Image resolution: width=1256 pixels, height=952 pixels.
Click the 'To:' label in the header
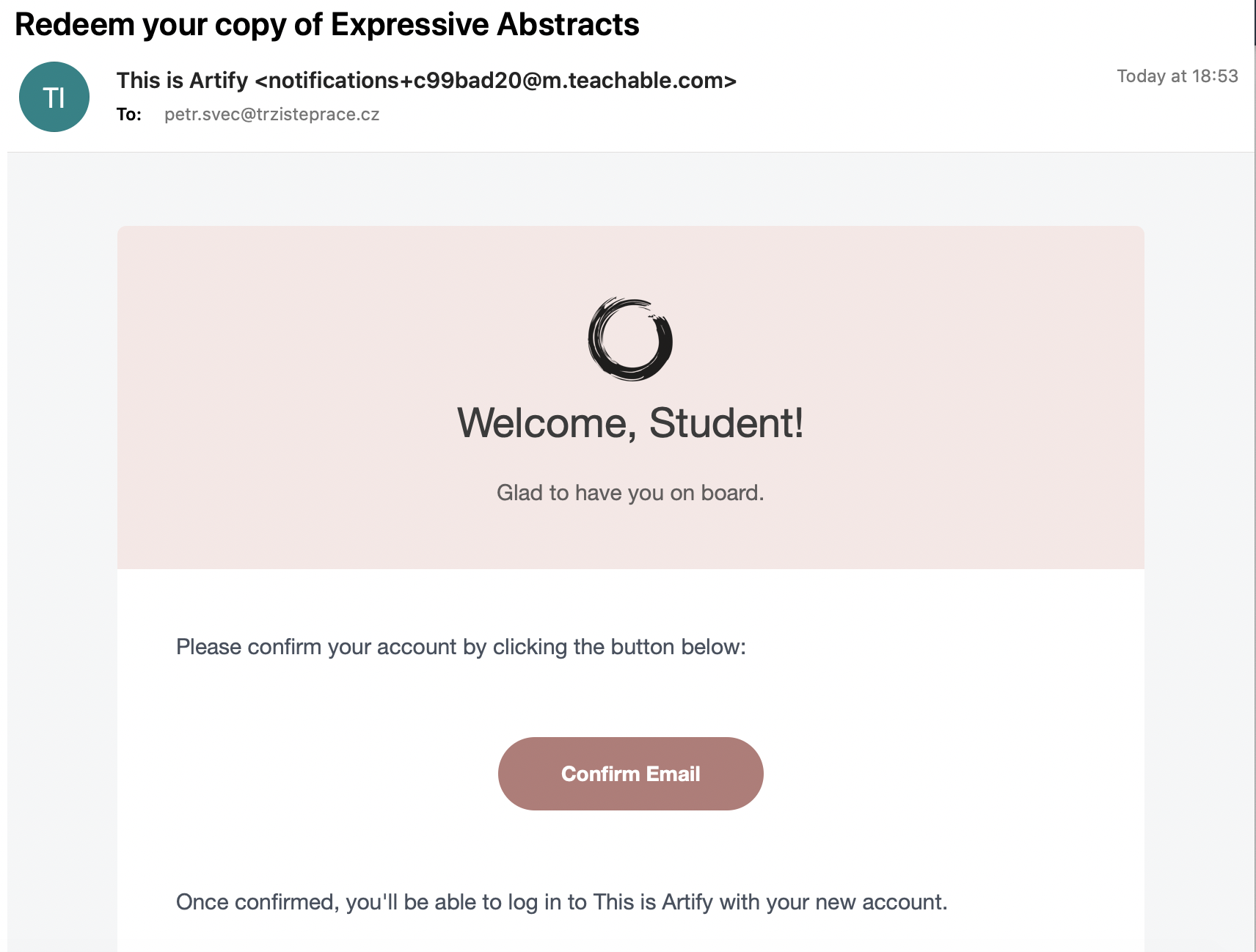coord(129,114)
